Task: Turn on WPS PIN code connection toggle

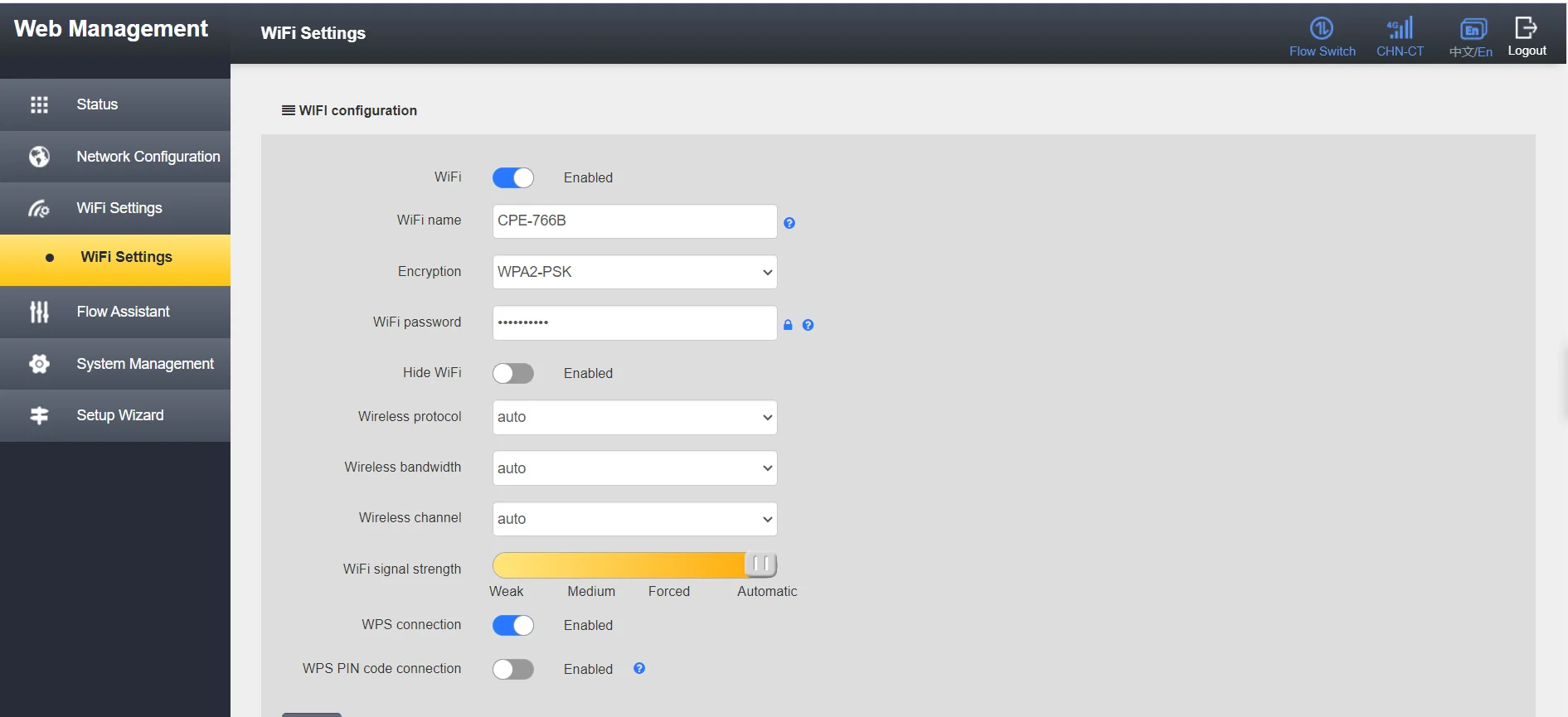Action: coord(512,670)
